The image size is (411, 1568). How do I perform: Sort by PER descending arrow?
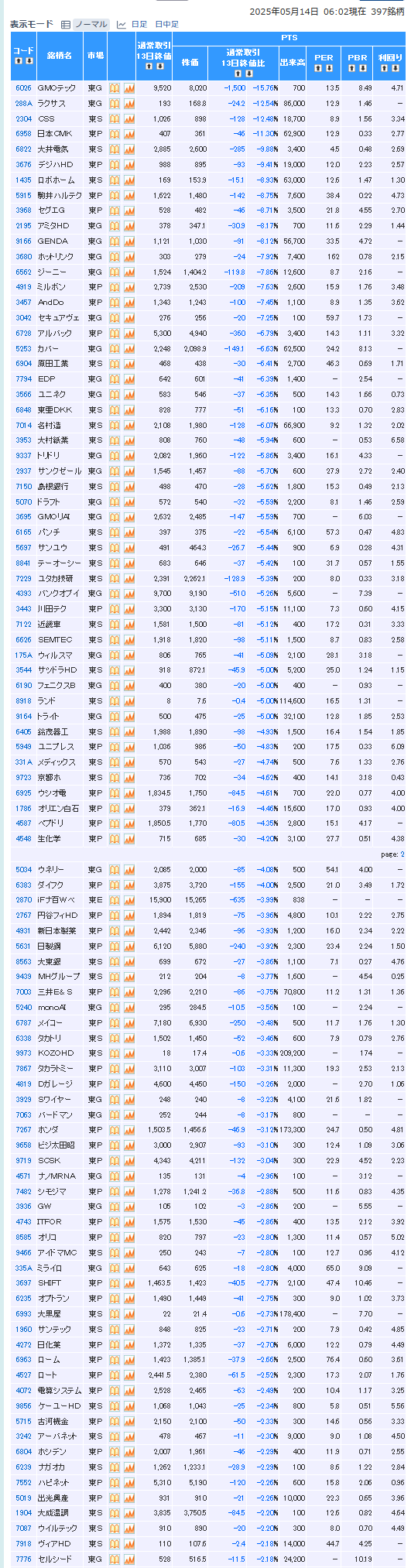[x=328, y=68]
